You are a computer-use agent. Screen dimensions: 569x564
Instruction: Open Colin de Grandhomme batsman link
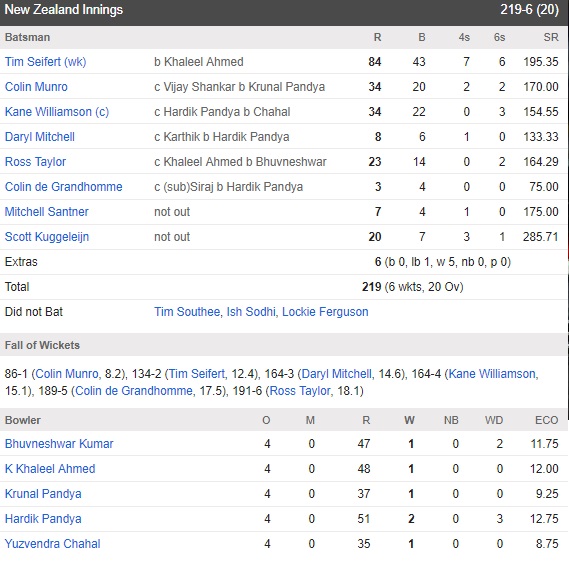click(x=64, y=187)
